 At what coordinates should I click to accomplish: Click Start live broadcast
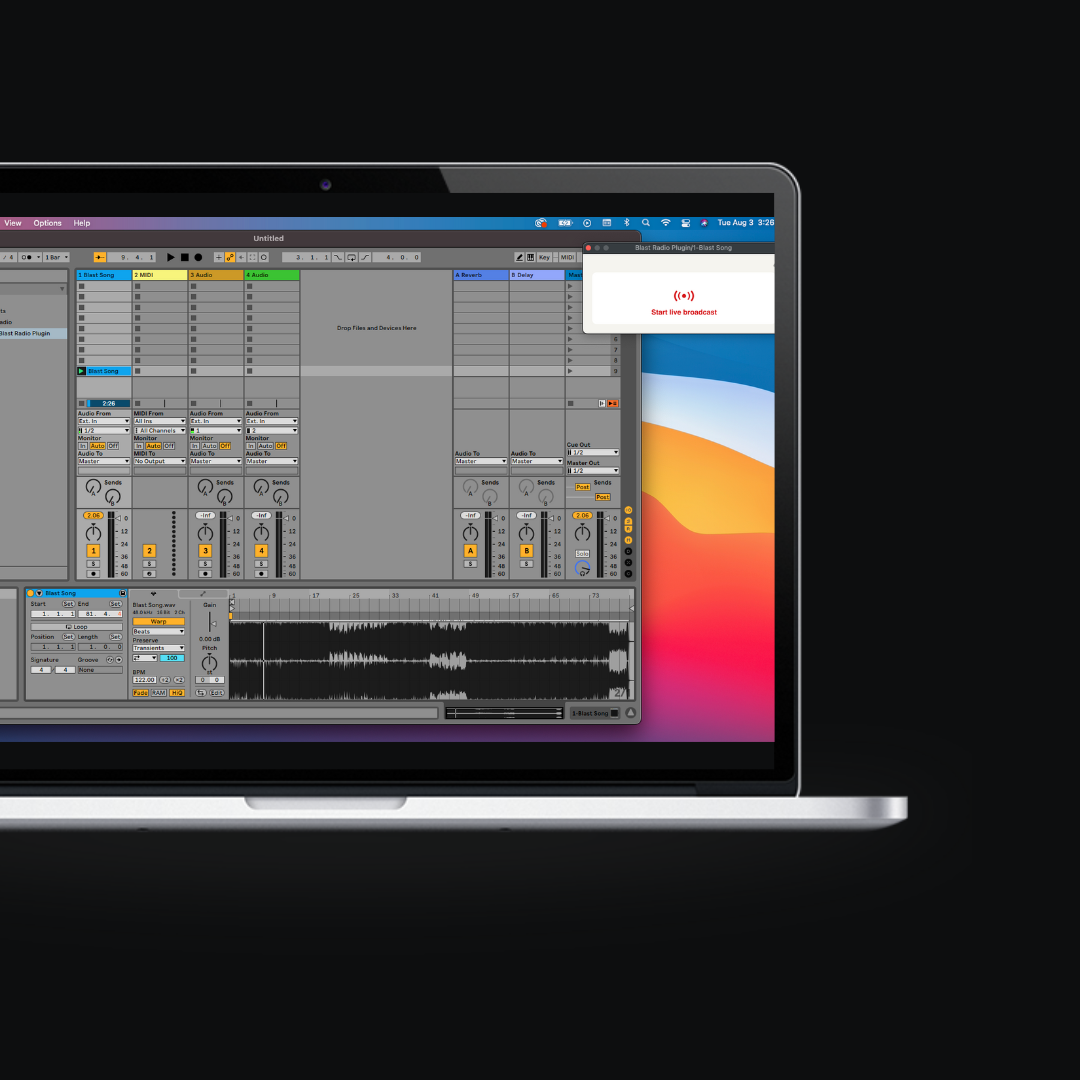tap(684, 312)
